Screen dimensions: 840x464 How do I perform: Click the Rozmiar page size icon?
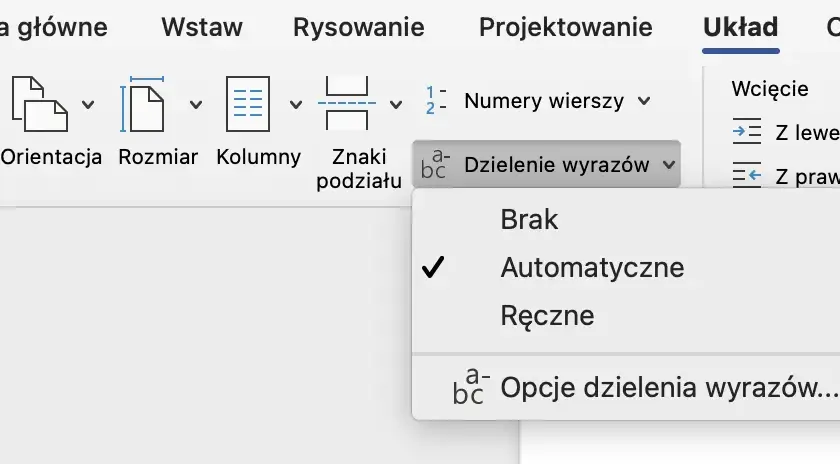tap(142, 104)
